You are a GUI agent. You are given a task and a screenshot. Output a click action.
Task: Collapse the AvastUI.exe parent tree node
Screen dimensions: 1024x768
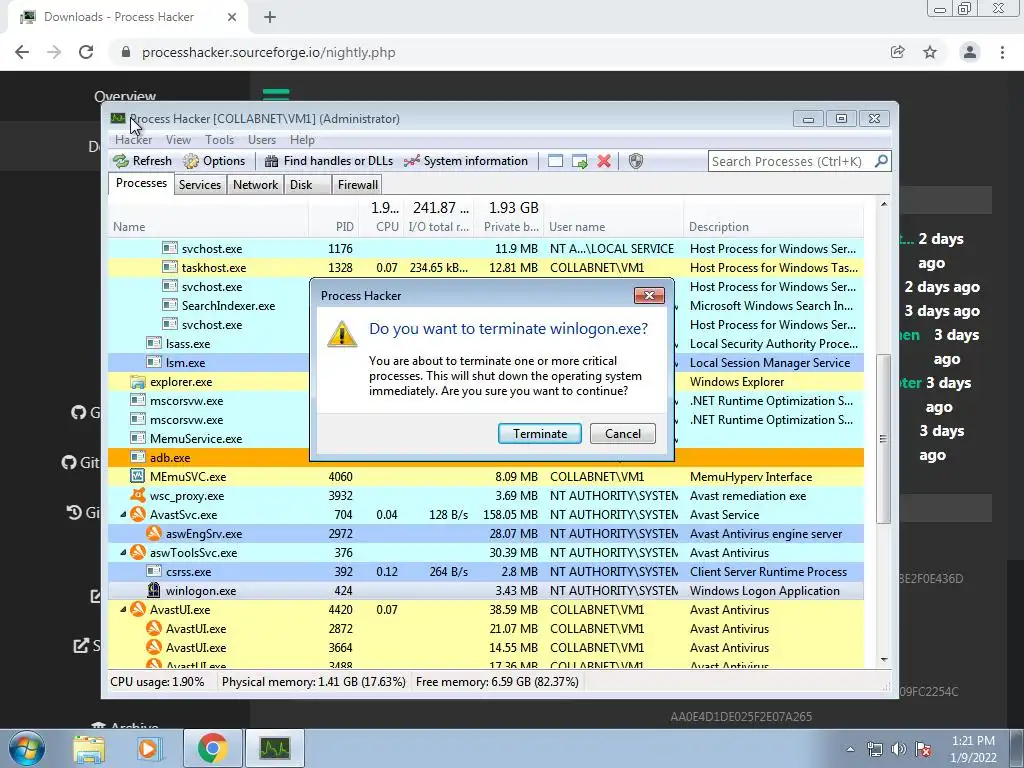tap(123, 609)
